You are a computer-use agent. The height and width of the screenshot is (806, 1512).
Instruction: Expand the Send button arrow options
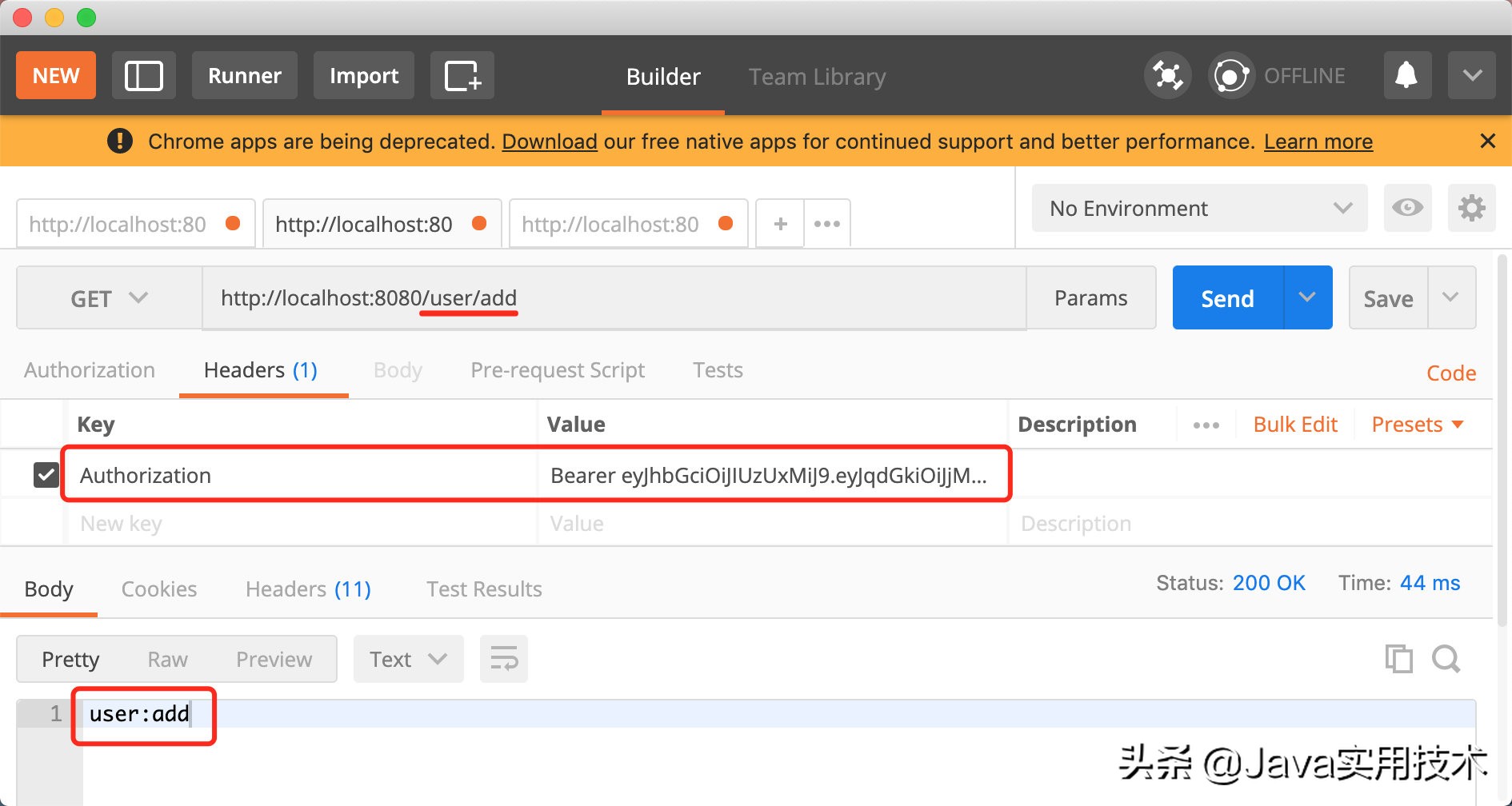[1307, 298]
